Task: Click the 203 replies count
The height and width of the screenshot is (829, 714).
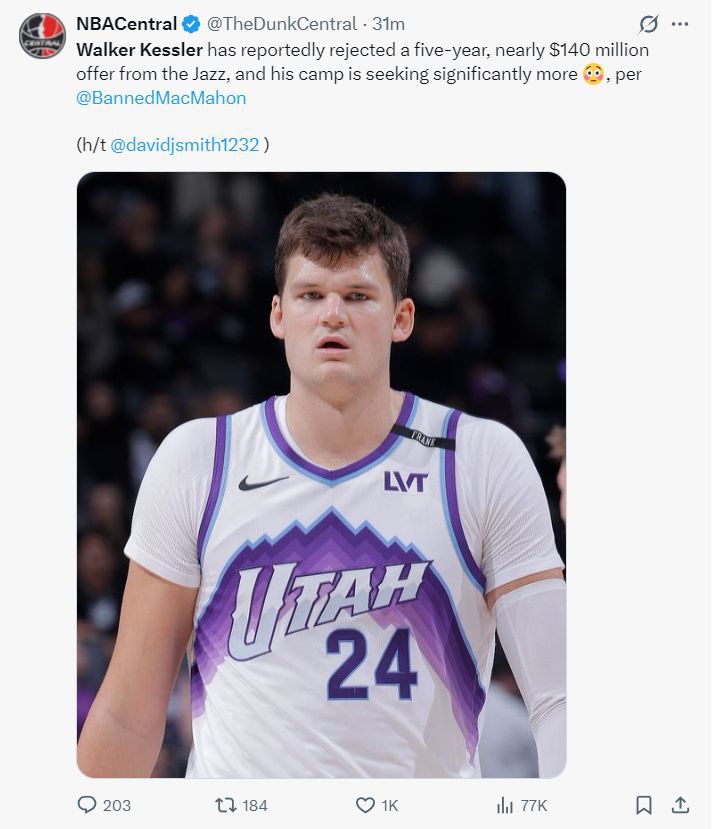Action: click(117, 805)
